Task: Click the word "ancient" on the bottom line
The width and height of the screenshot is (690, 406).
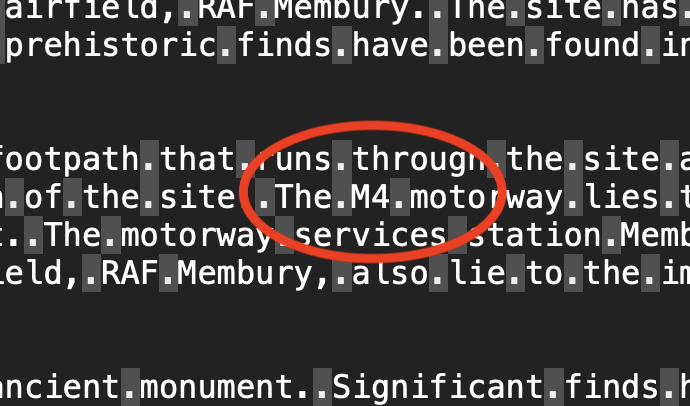Action: pos(59,387)
